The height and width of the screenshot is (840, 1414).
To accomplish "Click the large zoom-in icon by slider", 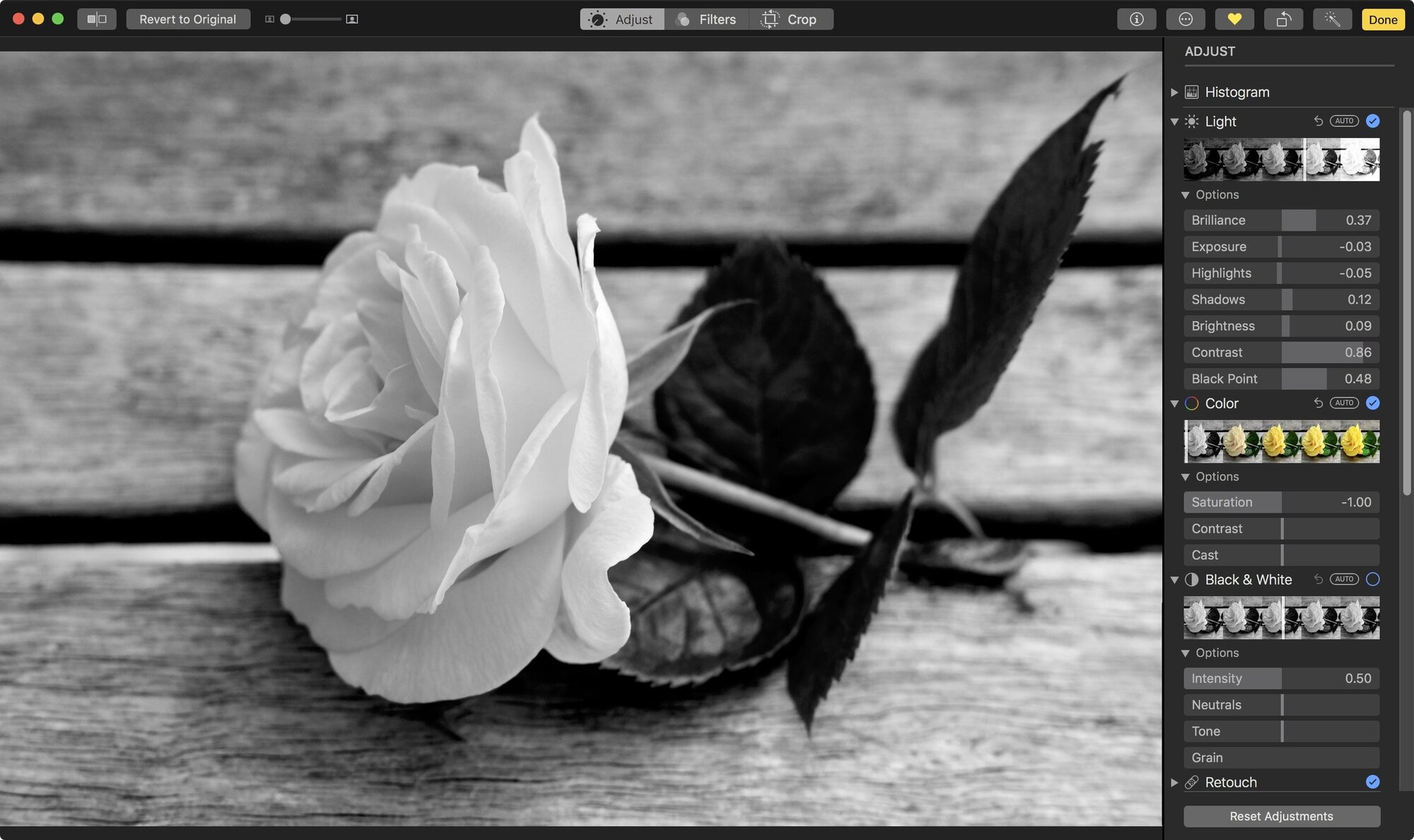I will coord(351,19).
